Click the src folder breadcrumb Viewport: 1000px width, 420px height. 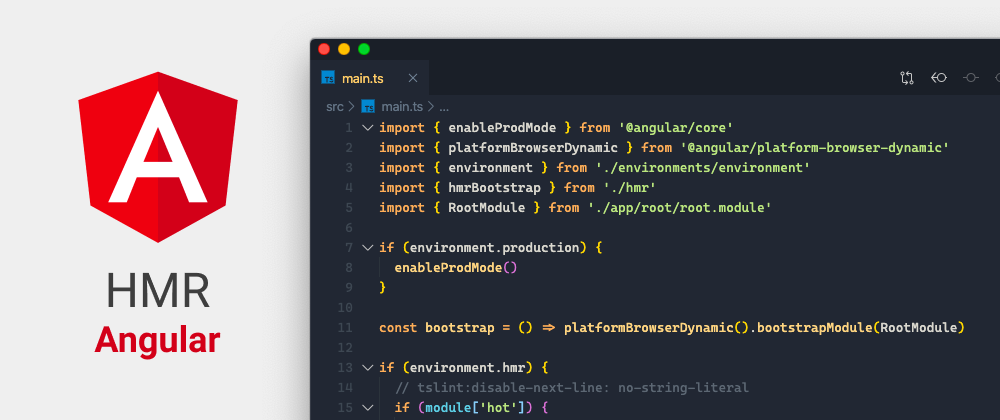(335, 106)
